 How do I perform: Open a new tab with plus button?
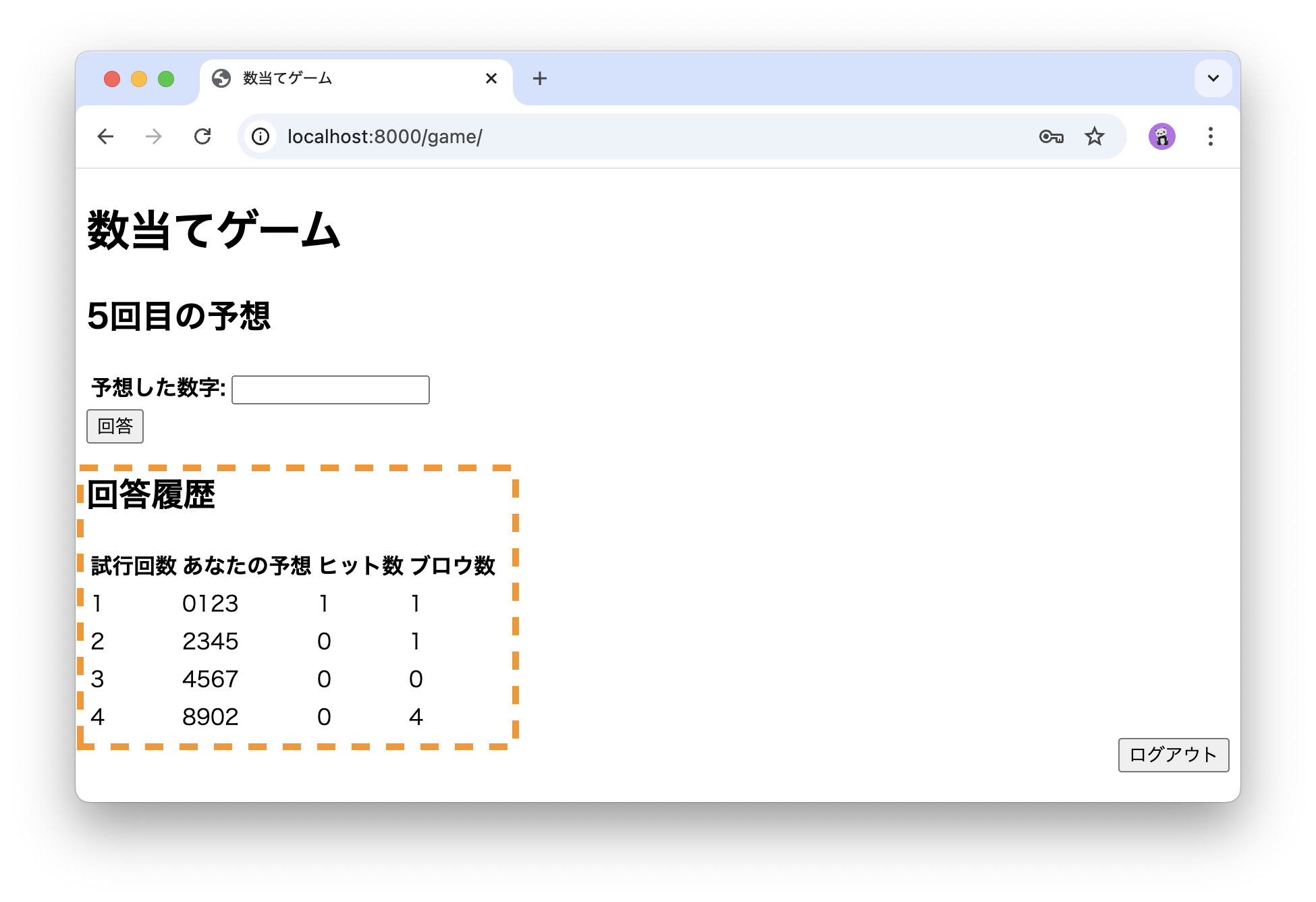pyautogui.click(x=539, y=79)
